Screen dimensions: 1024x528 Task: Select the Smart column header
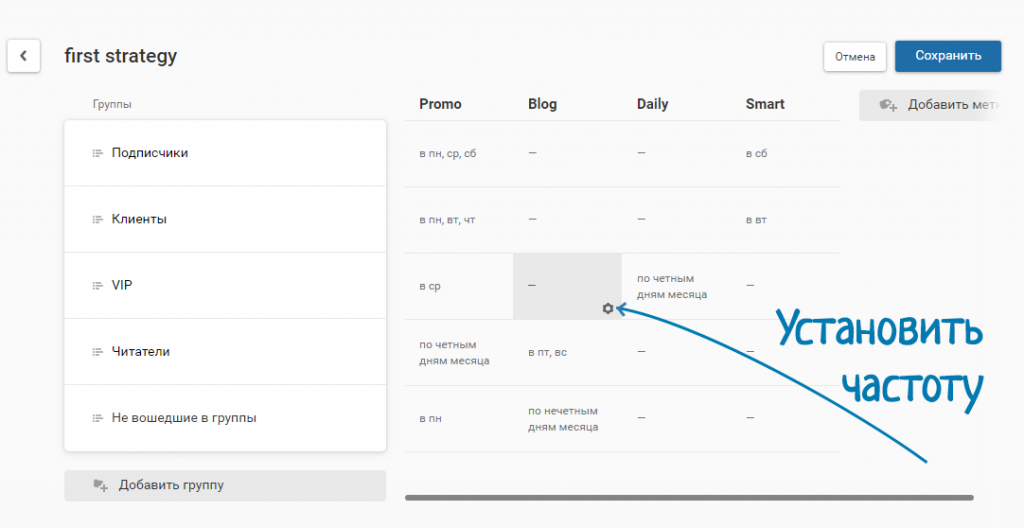[x=765, y=104]
